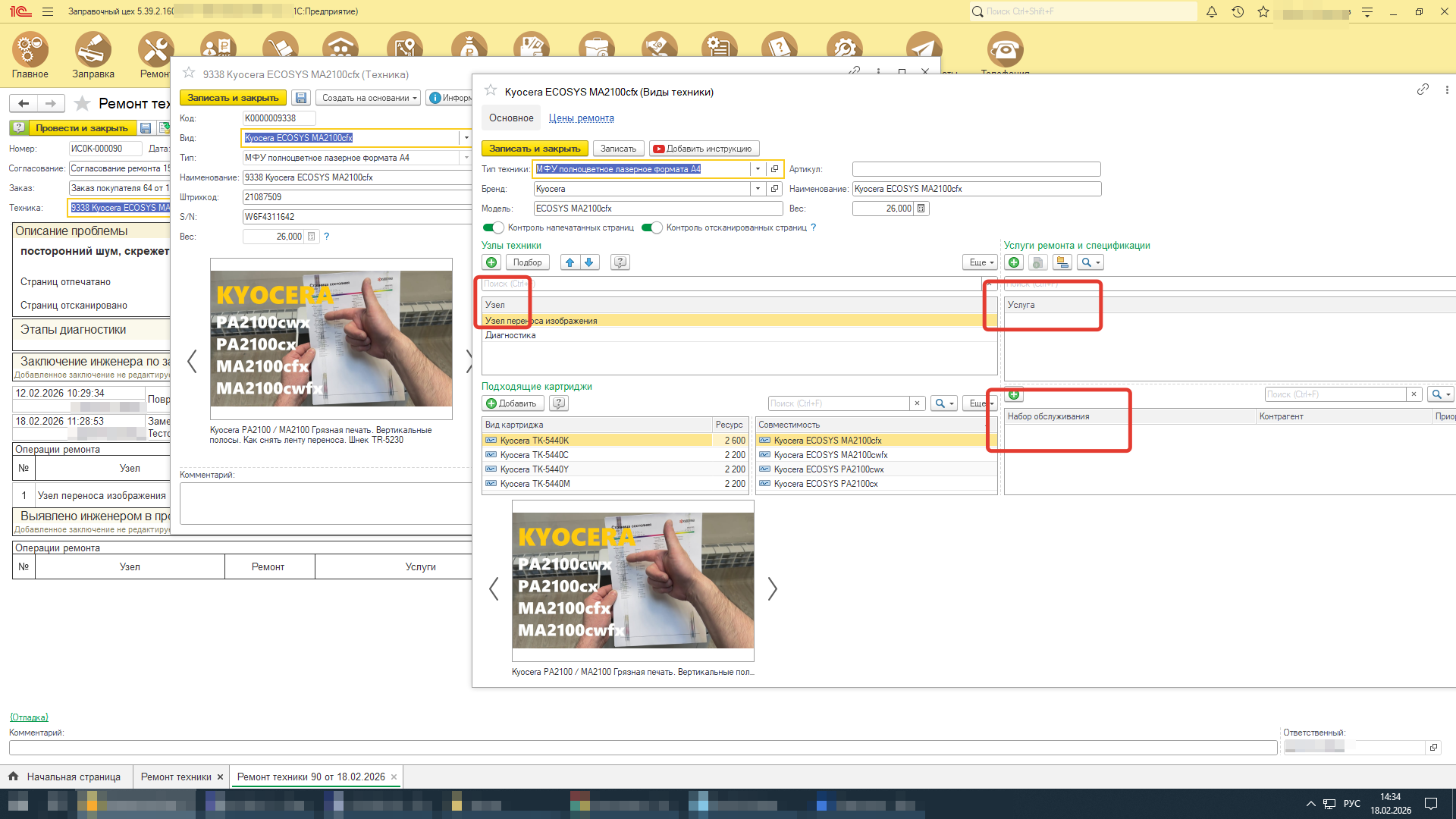Click the Подбор button
Image resolution: width=1456 pixels, height=819 pixels.
527,262
